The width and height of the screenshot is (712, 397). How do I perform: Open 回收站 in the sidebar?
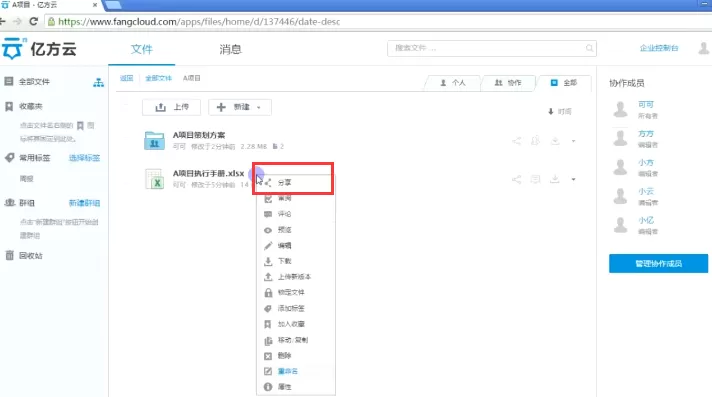click(30, 256)
